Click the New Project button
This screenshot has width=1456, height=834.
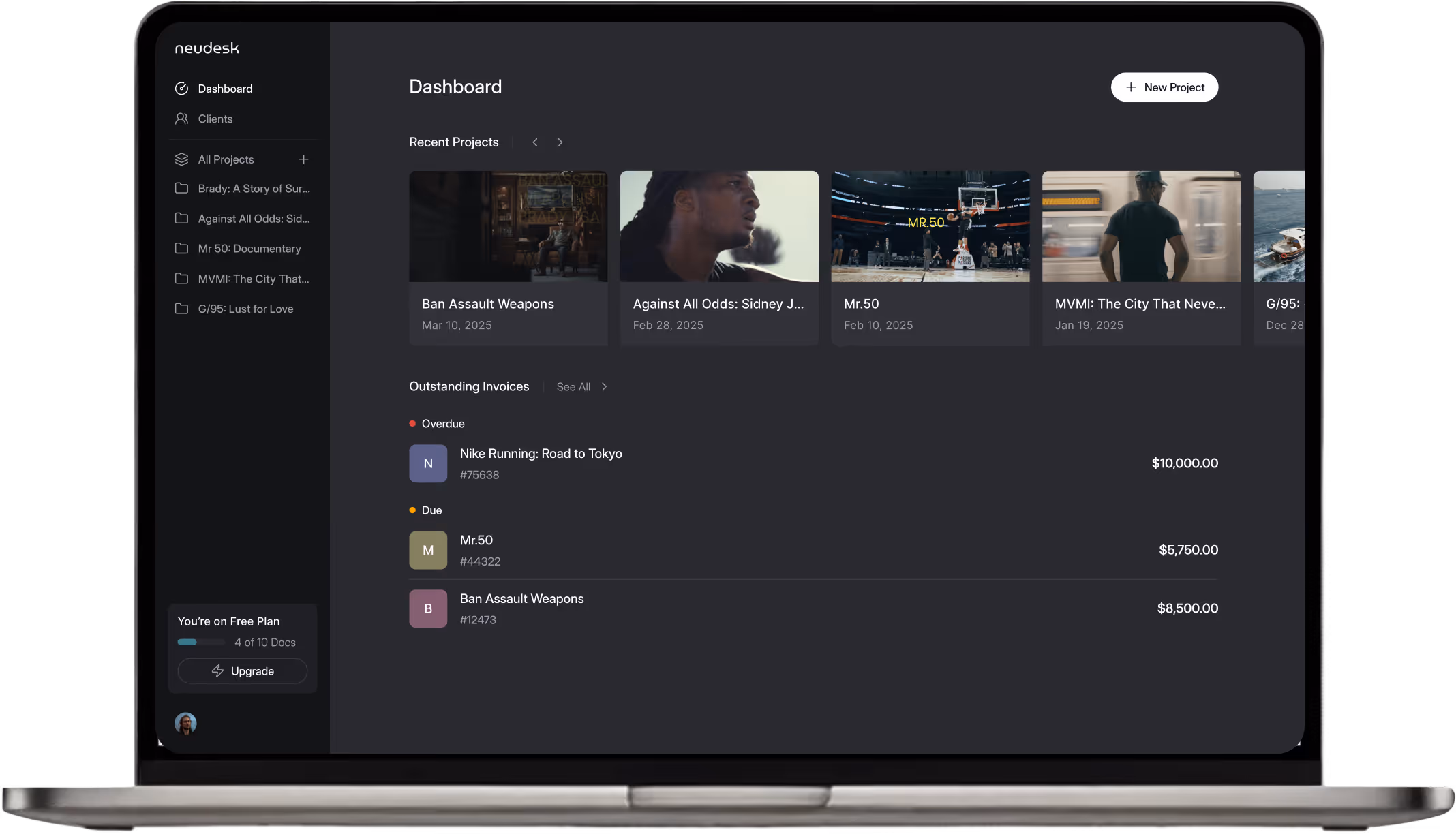click(x=1164, y=87)
